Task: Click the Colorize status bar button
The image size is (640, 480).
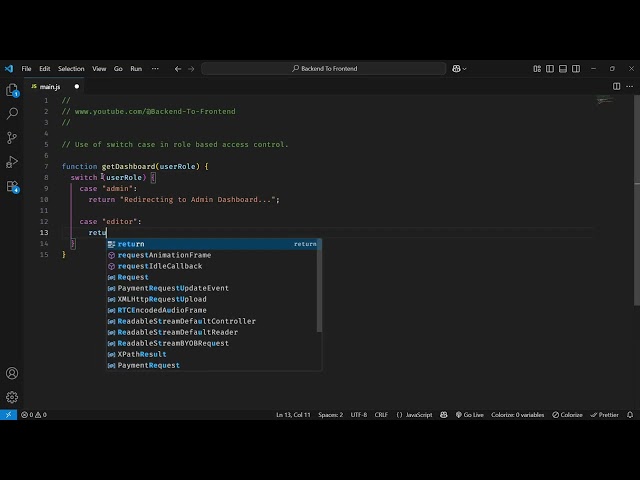Action: point(567,415)
